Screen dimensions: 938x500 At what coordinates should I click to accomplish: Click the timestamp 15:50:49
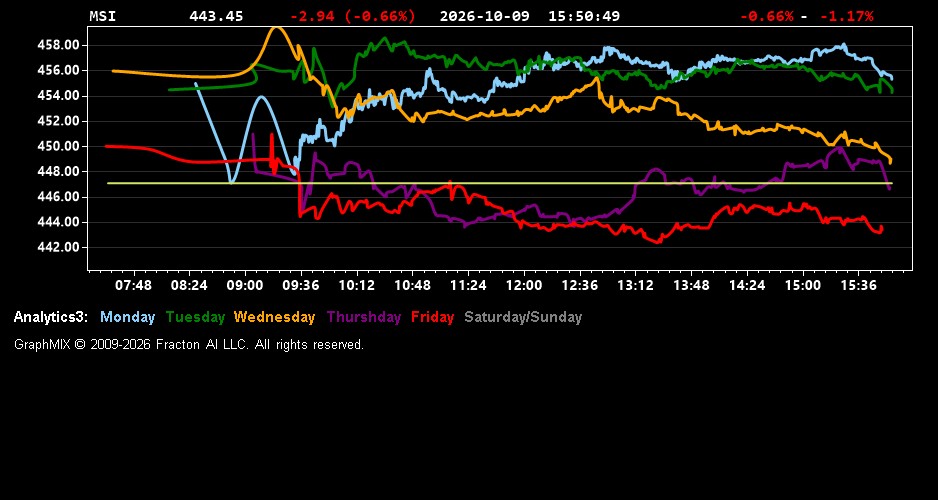[584, 16]
